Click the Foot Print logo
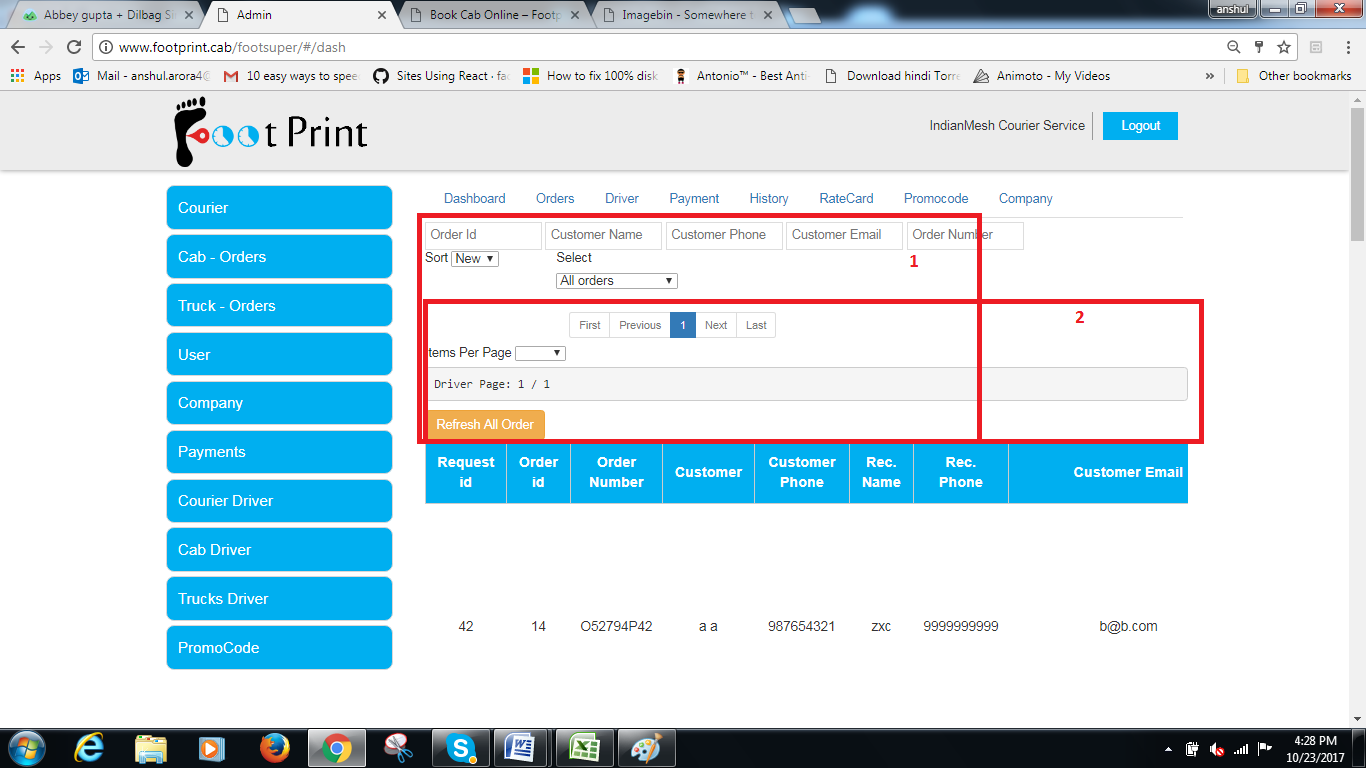Viewport: 1366px width, 768px height. [x=271, y=131]
